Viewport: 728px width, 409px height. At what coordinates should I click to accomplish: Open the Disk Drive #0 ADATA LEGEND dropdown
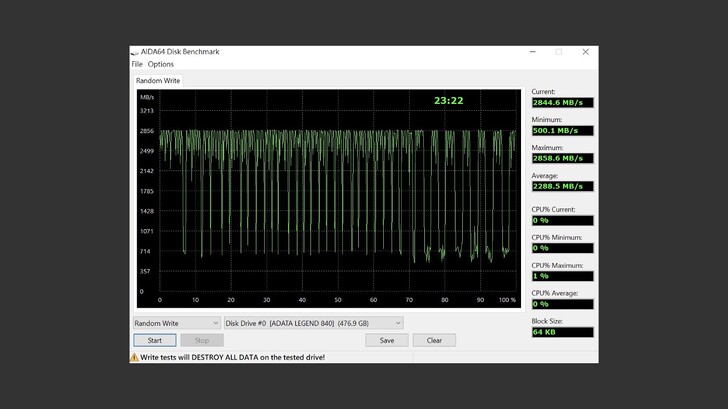pos(313,323)
